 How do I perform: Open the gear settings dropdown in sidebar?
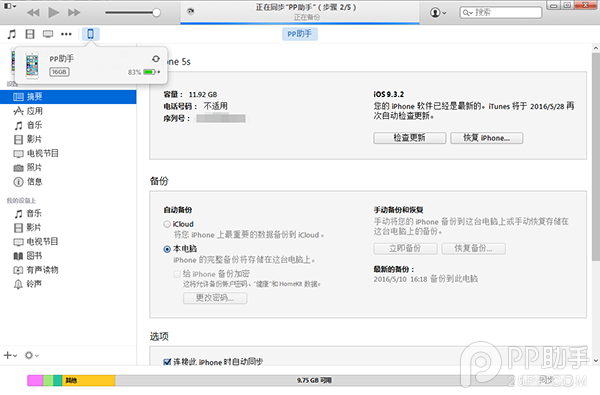point(32,356)
